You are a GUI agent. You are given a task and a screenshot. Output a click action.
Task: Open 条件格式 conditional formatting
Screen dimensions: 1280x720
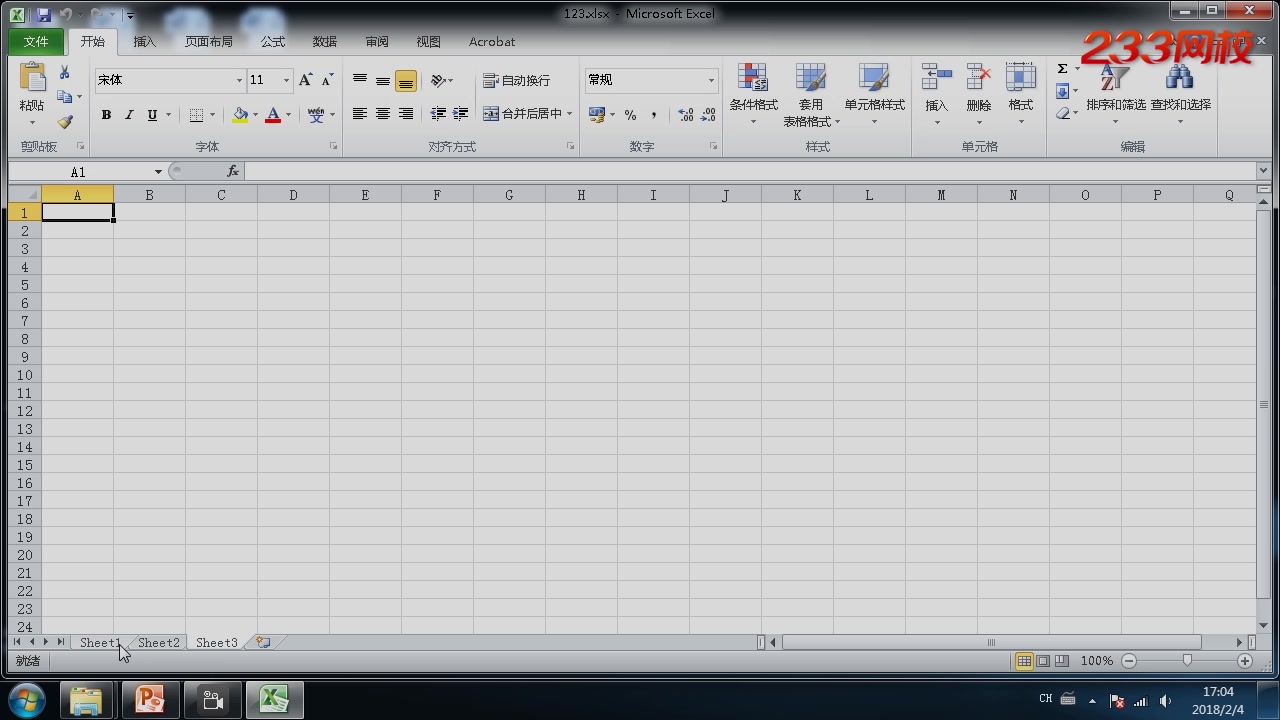[753, 94]
